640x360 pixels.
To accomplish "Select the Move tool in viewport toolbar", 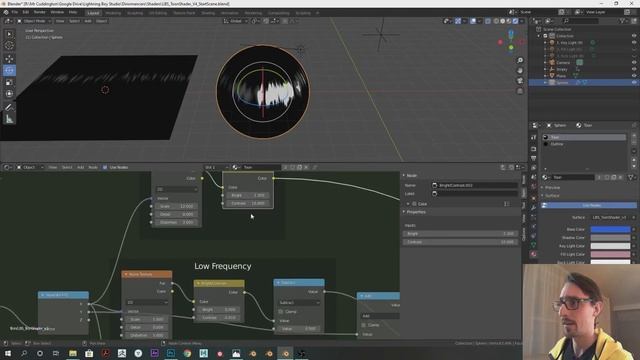I will (9, 59).
